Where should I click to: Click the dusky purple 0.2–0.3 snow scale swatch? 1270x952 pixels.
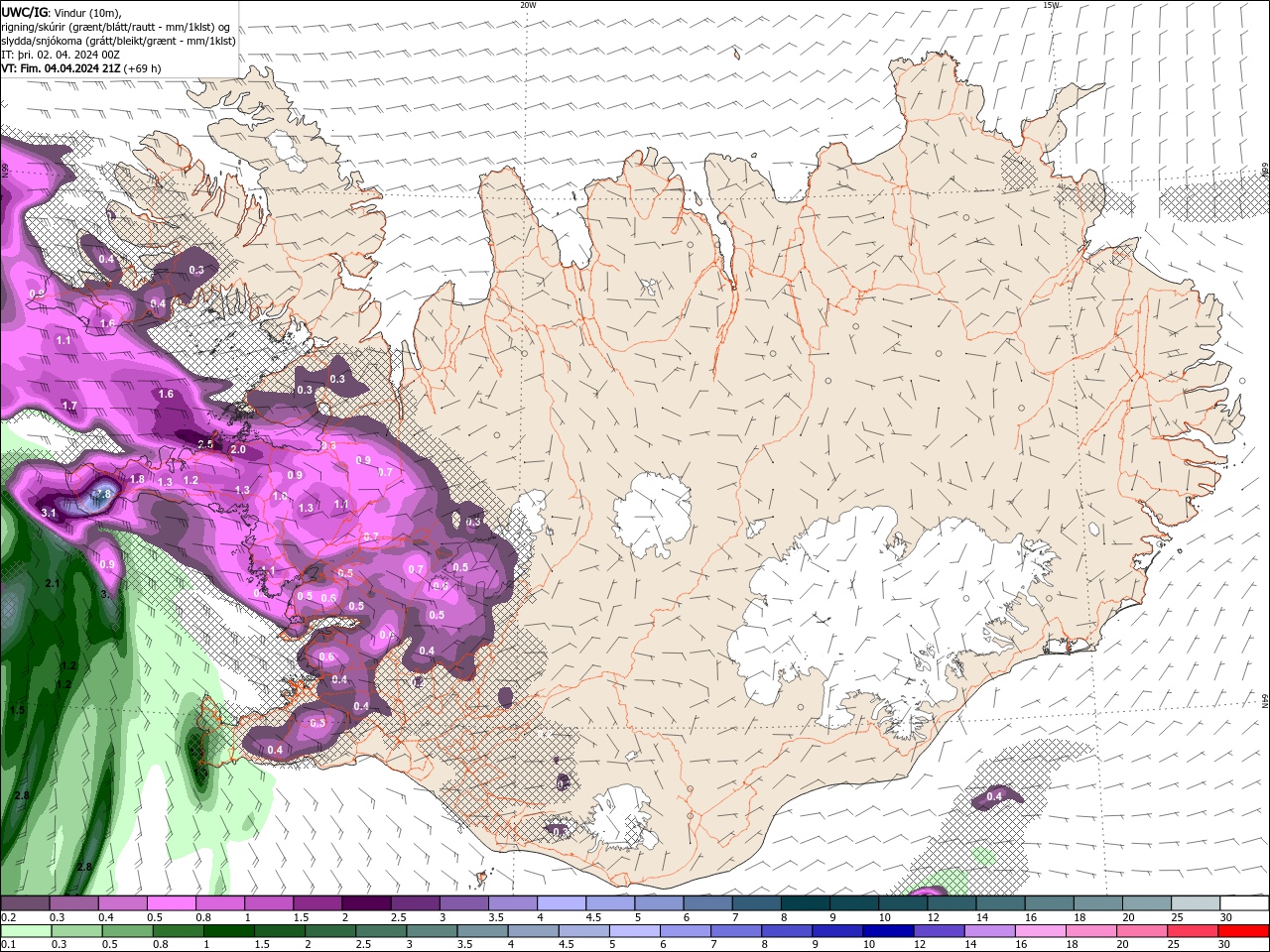pos(24,903)
